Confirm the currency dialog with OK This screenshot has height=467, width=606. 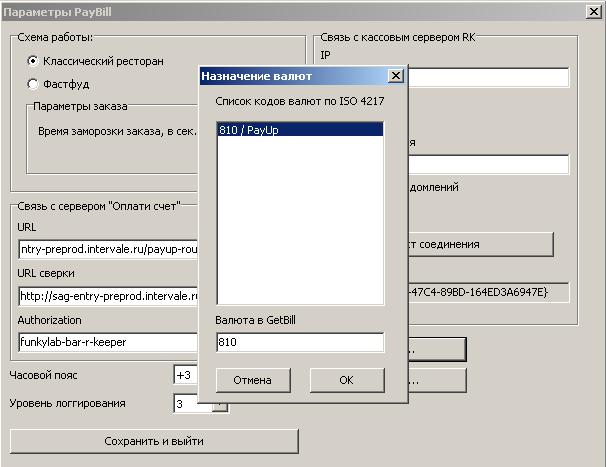[346, 380]
